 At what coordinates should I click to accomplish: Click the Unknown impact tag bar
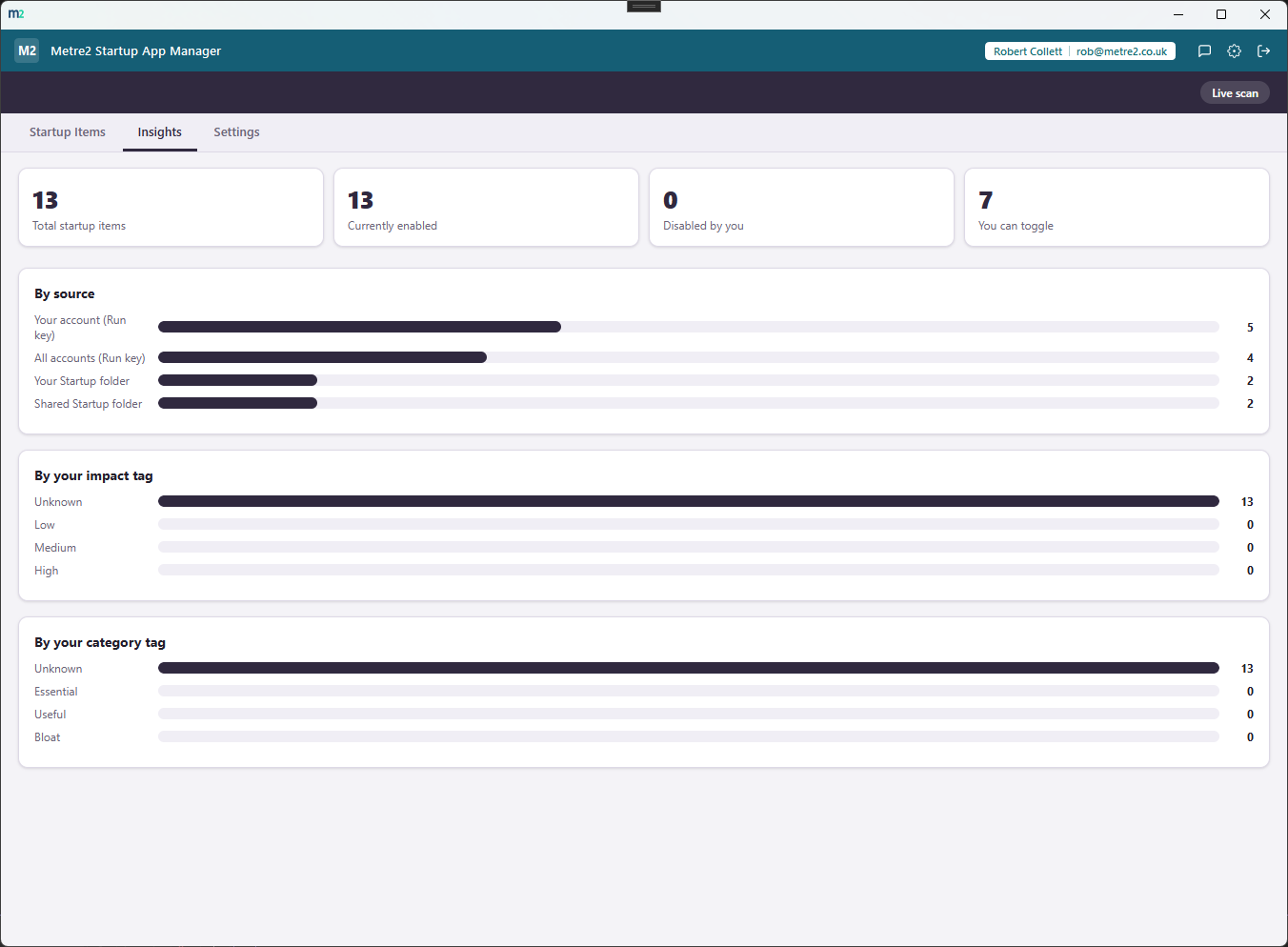click(x=689, y=501)
